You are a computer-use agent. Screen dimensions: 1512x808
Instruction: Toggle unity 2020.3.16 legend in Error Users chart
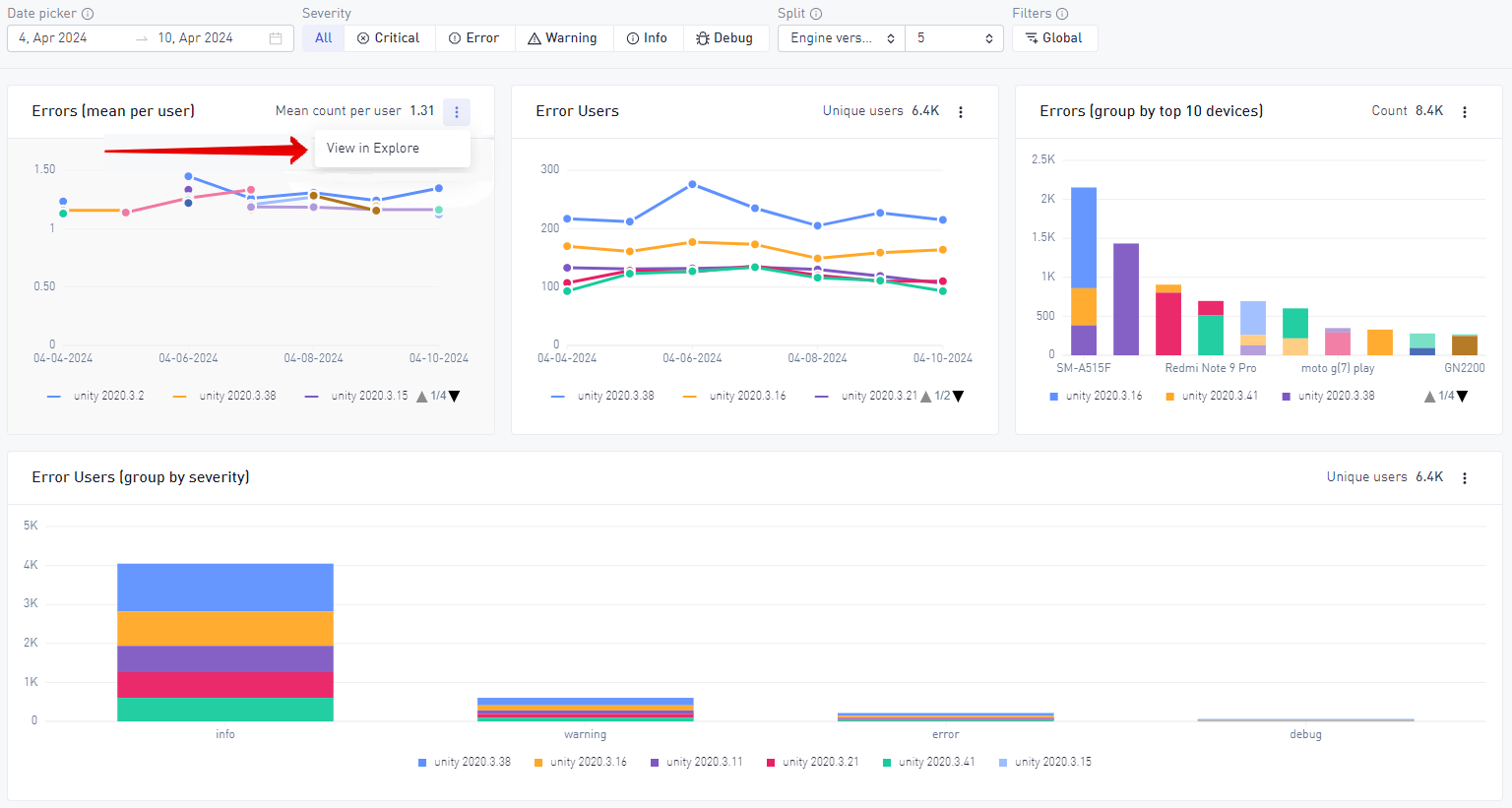tap(734, 397)
